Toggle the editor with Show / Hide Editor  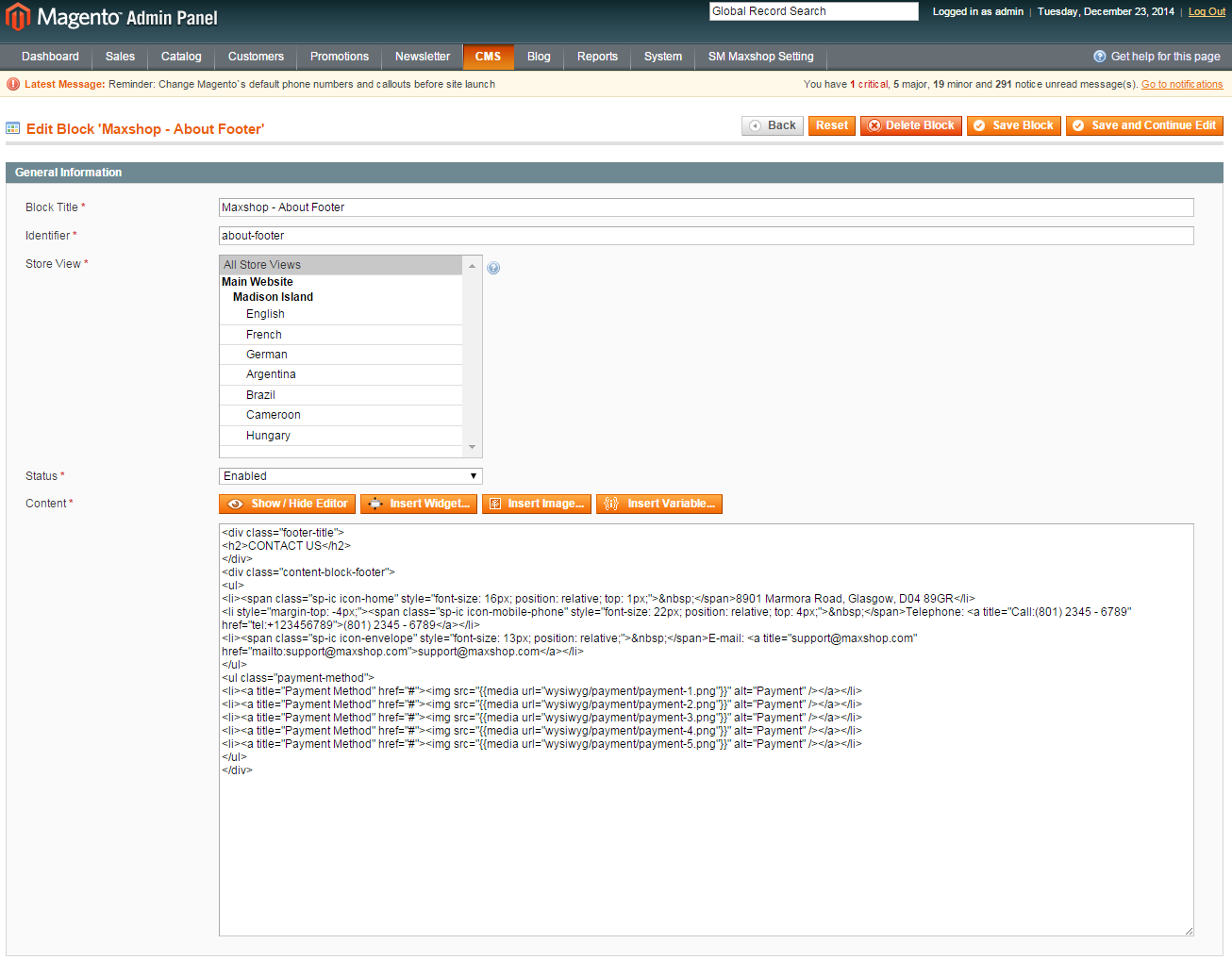click(287, 504)
